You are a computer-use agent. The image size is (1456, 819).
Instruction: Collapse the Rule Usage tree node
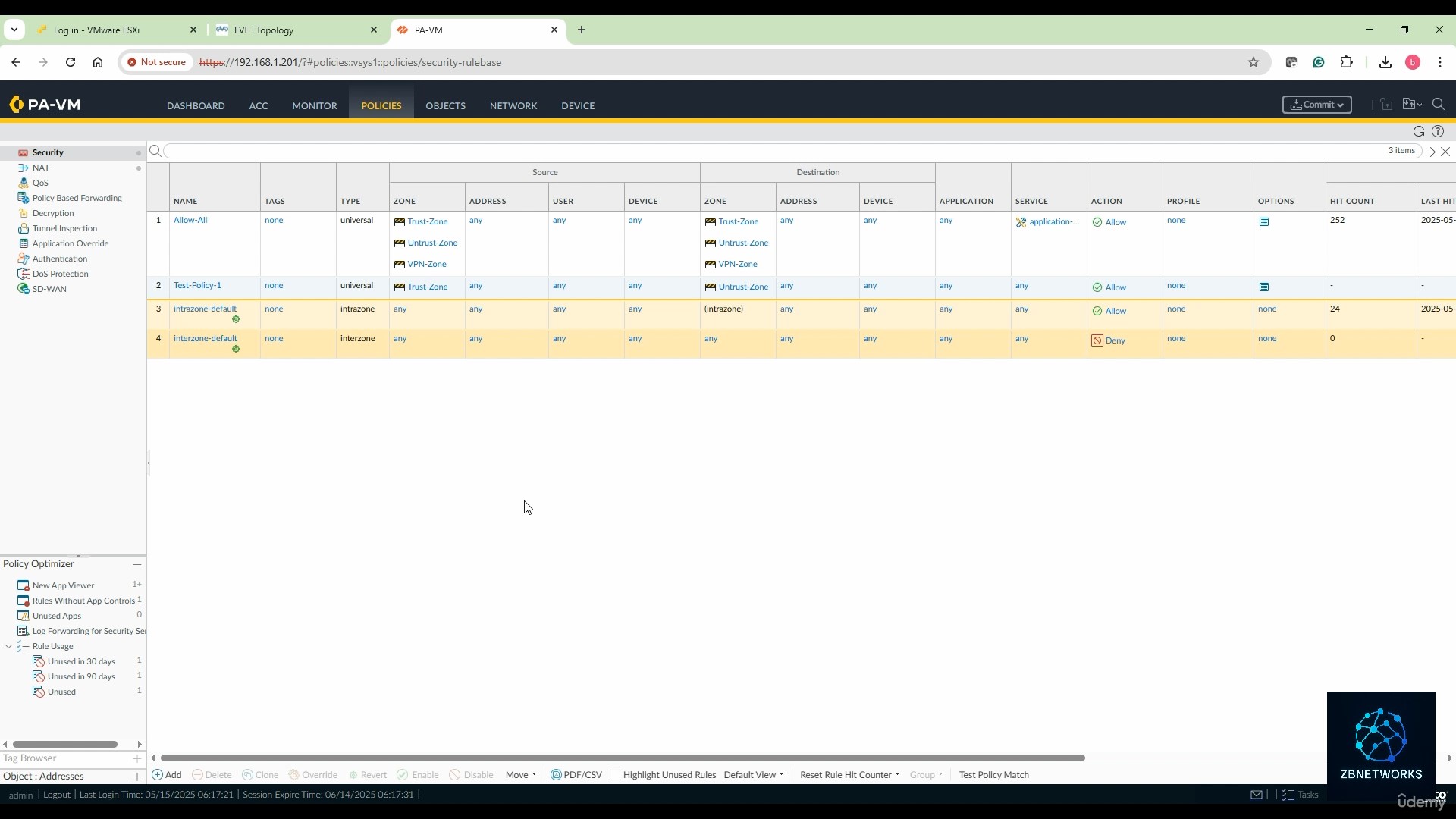point(9,646)
